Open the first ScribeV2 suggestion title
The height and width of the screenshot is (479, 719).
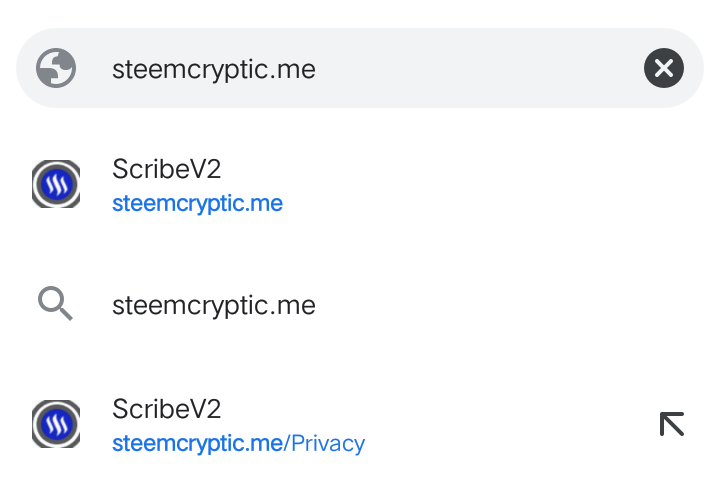(x=166, y=169)
